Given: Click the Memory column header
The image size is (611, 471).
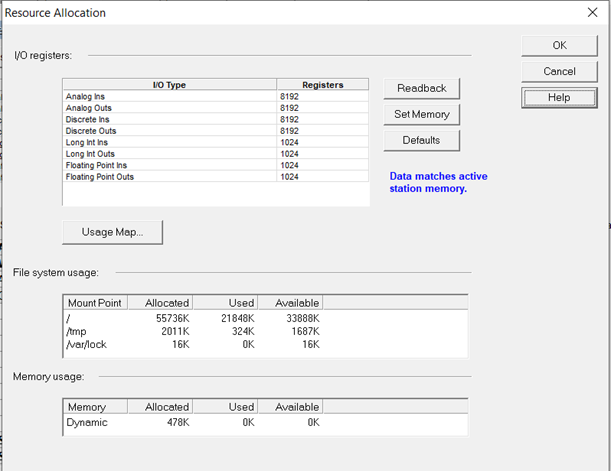Looking at the screenshot, I should [x=95, y=407].
